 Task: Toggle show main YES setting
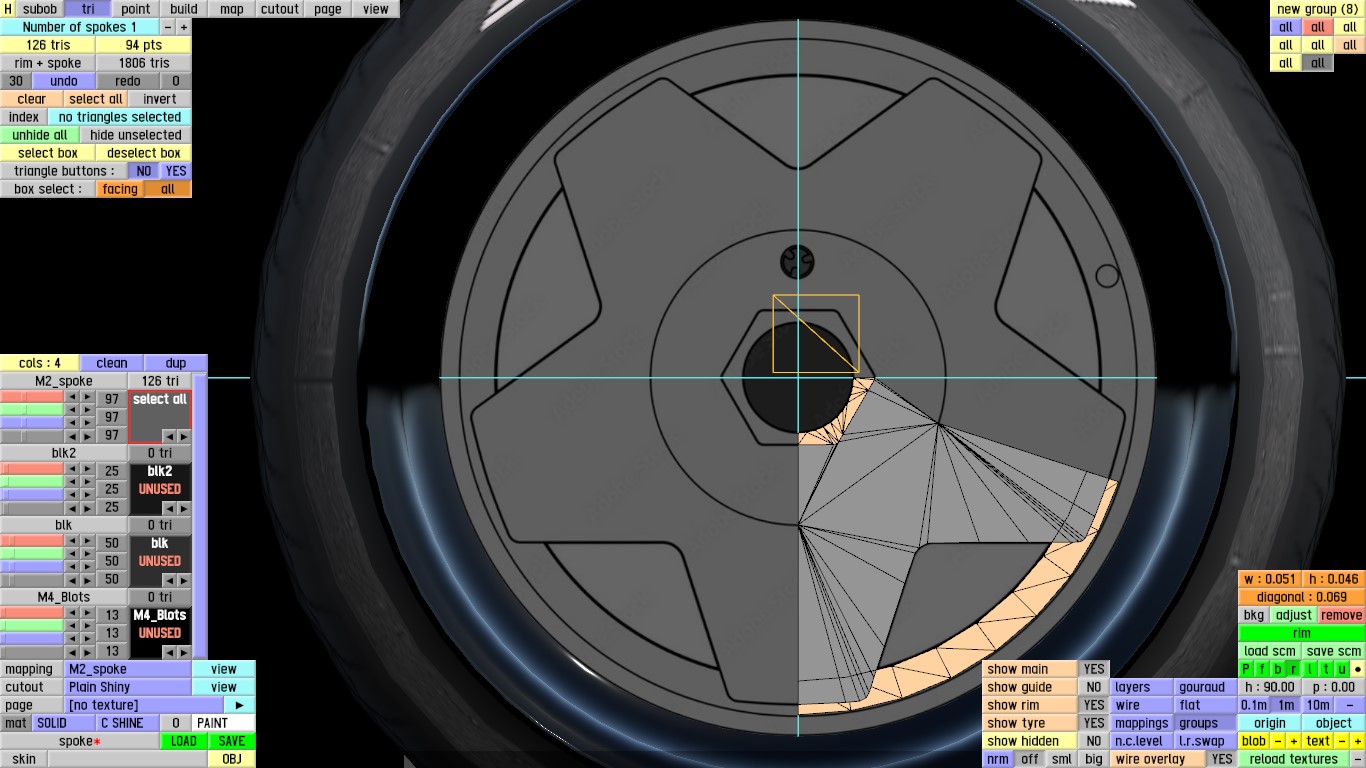click(1094, 669)
